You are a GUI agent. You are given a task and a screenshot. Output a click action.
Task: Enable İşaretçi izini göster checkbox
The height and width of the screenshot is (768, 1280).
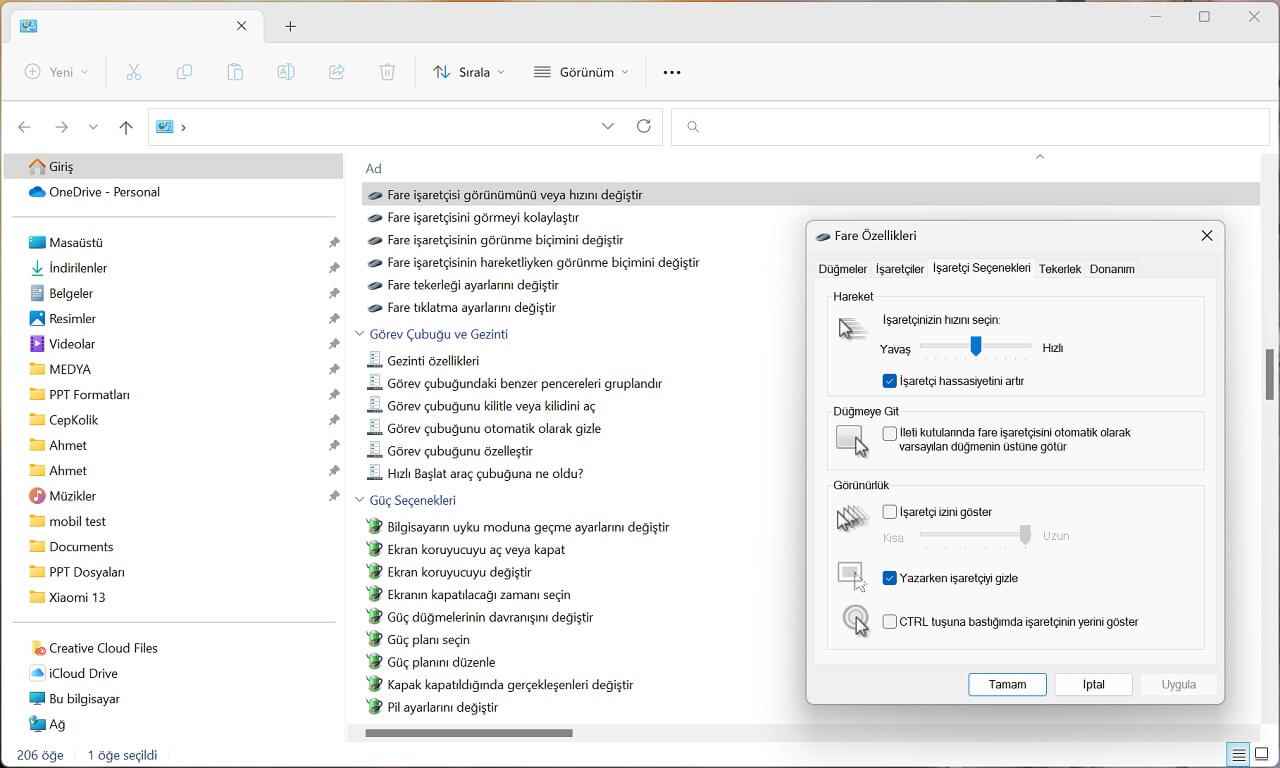click(890, 512)
